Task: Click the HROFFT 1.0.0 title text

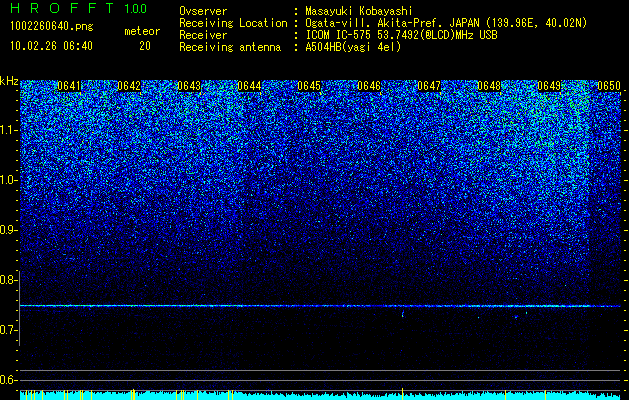Action: tap(79, 8)
